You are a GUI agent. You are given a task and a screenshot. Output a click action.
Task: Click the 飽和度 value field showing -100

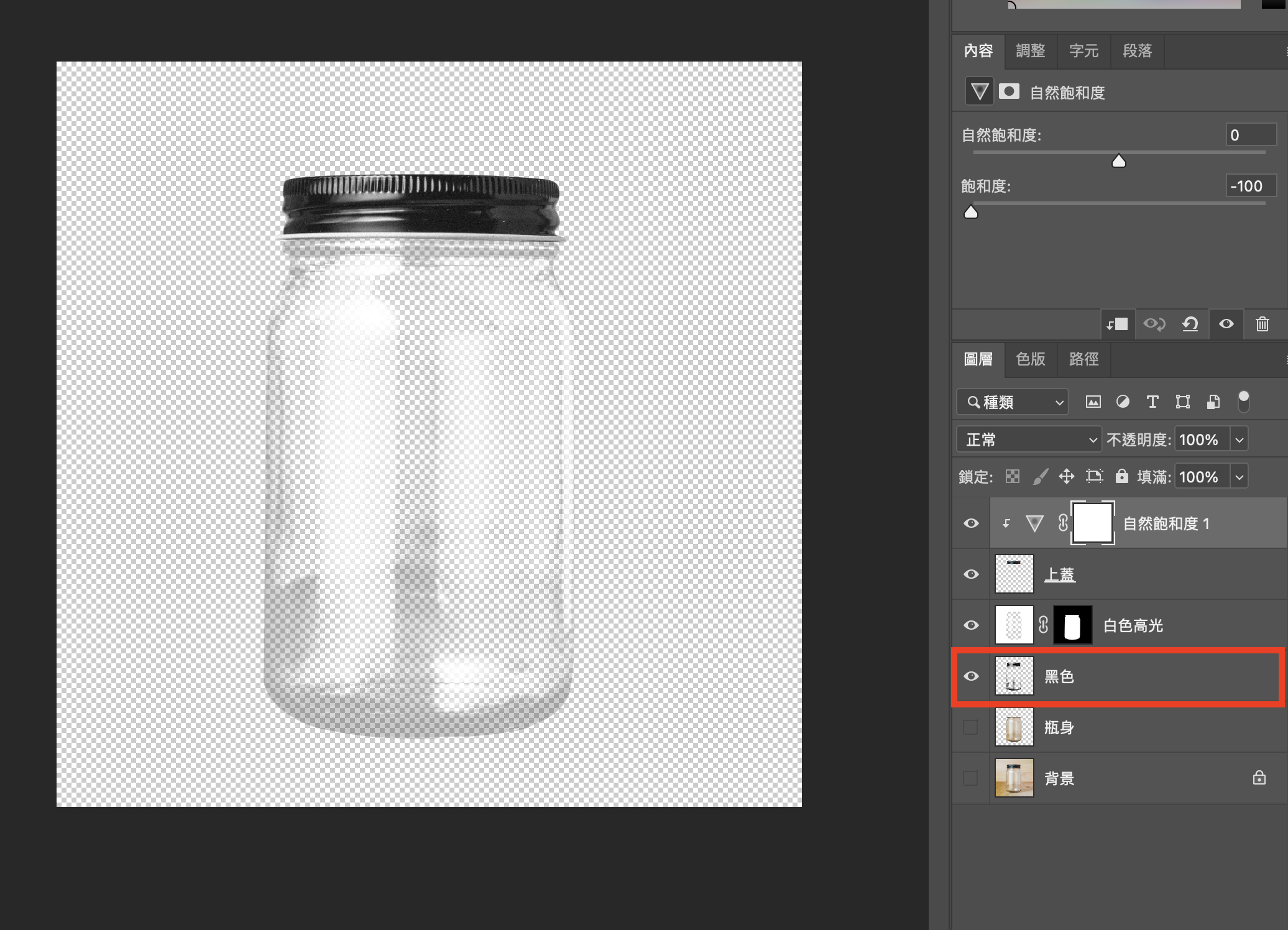1251,186
